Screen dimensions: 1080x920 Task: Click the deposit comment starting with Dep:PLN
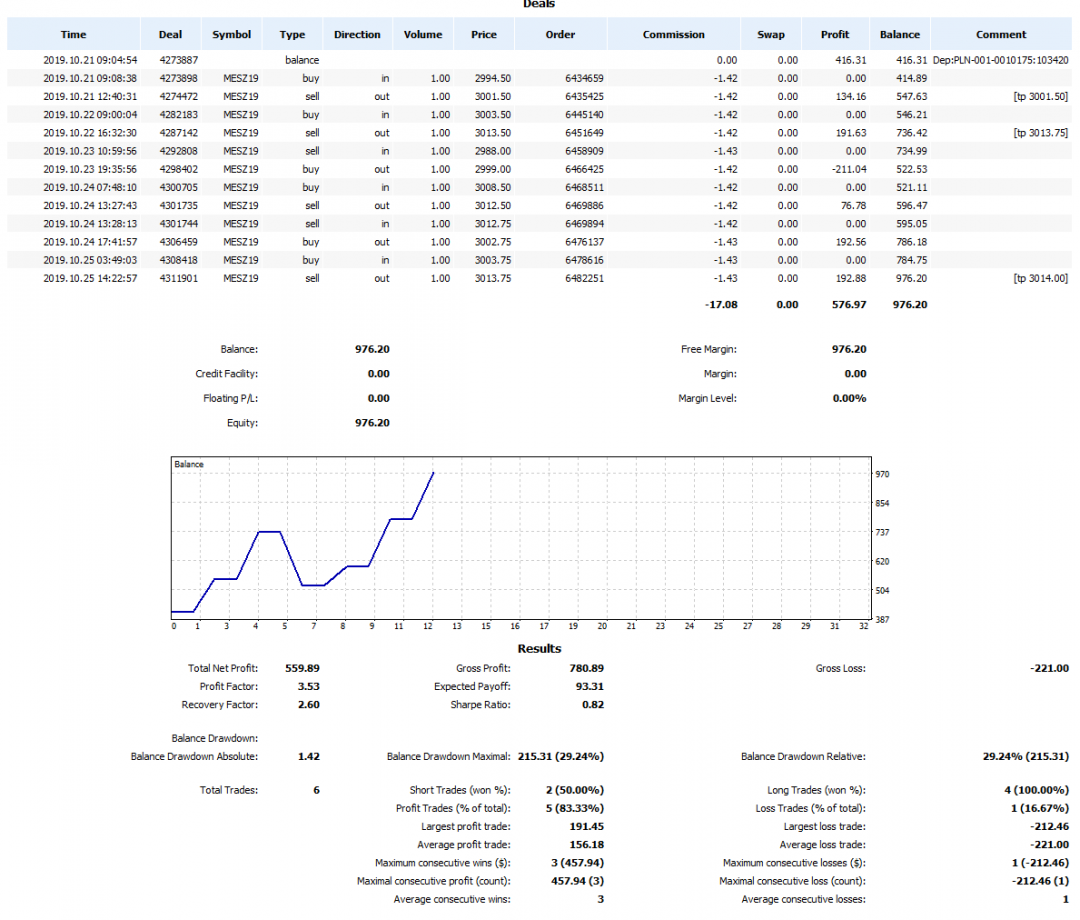tap(1000, 60)
